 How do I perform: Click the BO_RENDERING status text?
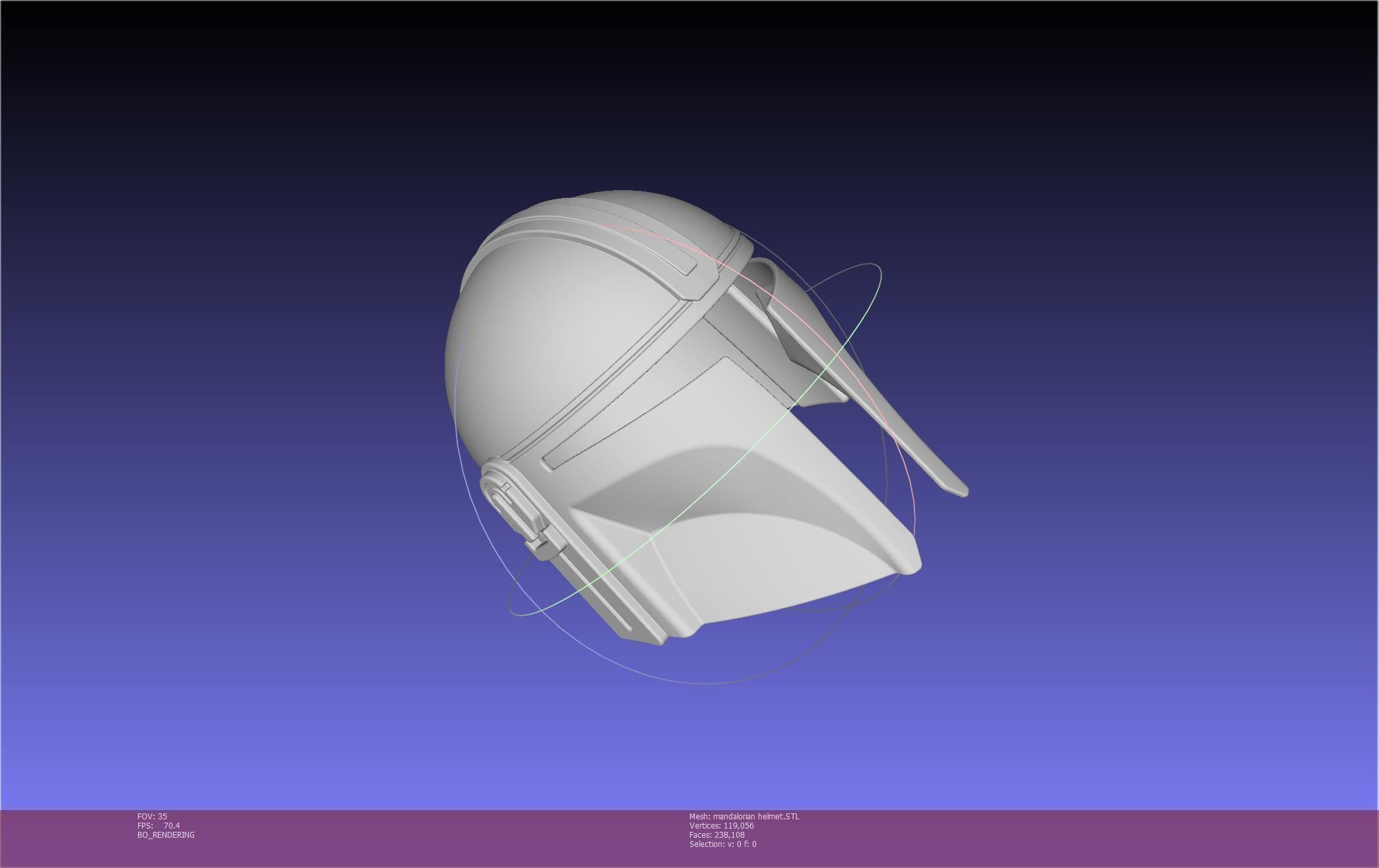pos(166,834)
